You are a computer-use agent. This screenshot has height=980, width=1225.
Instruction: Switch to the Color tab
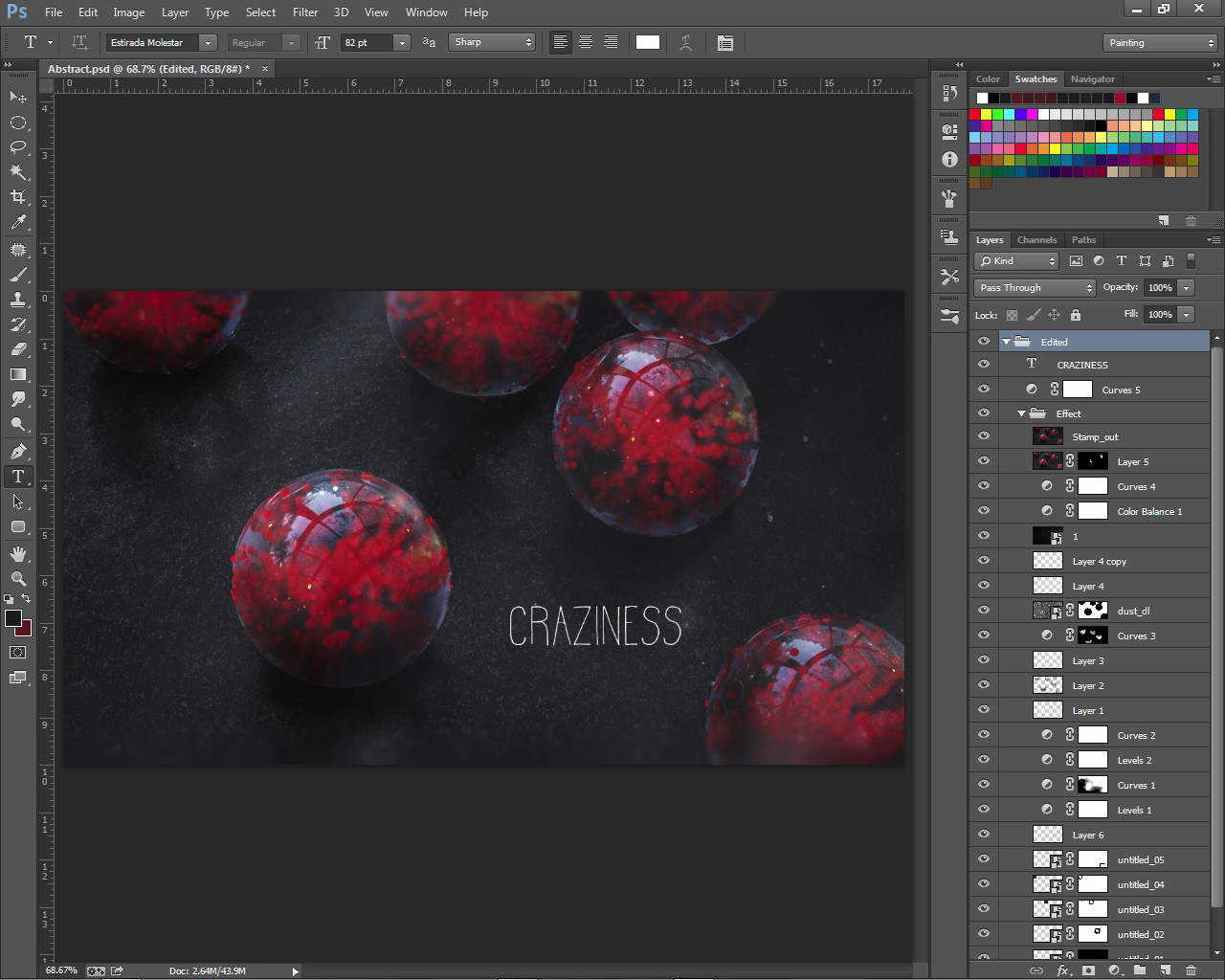coord(988,79)
